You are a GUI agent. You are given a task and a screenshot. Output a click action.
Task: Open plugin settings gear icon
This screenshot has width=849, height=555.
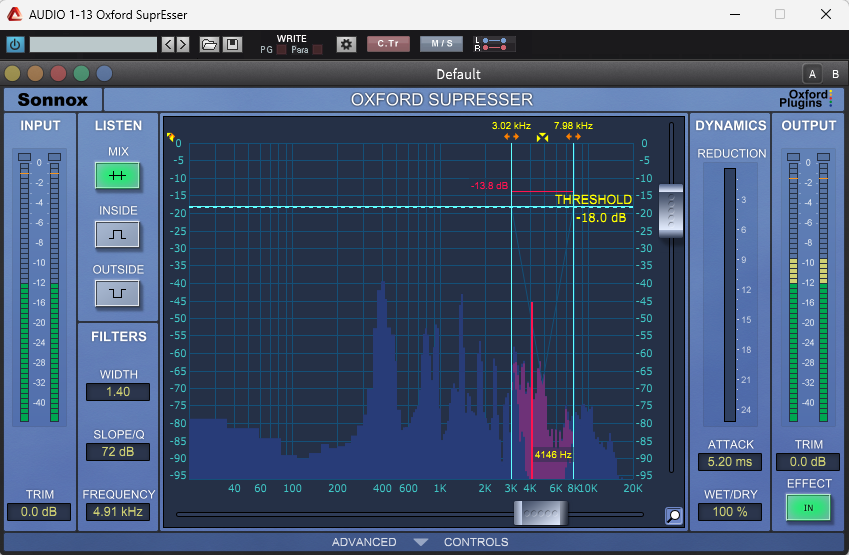347,44
